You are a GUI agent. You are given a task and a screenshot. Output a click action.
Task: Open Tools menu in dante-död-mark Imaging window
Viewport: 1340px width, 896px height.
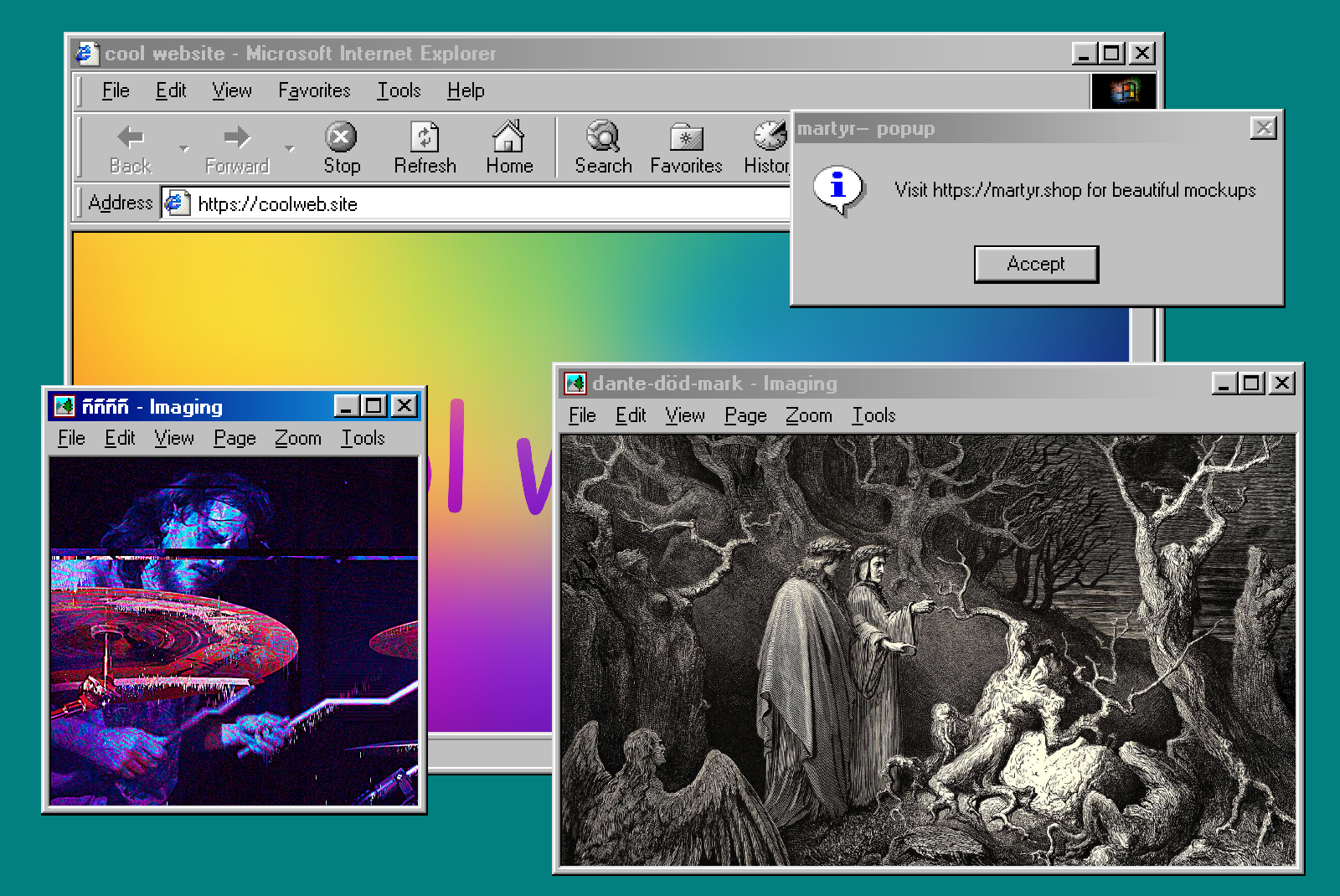874,415
